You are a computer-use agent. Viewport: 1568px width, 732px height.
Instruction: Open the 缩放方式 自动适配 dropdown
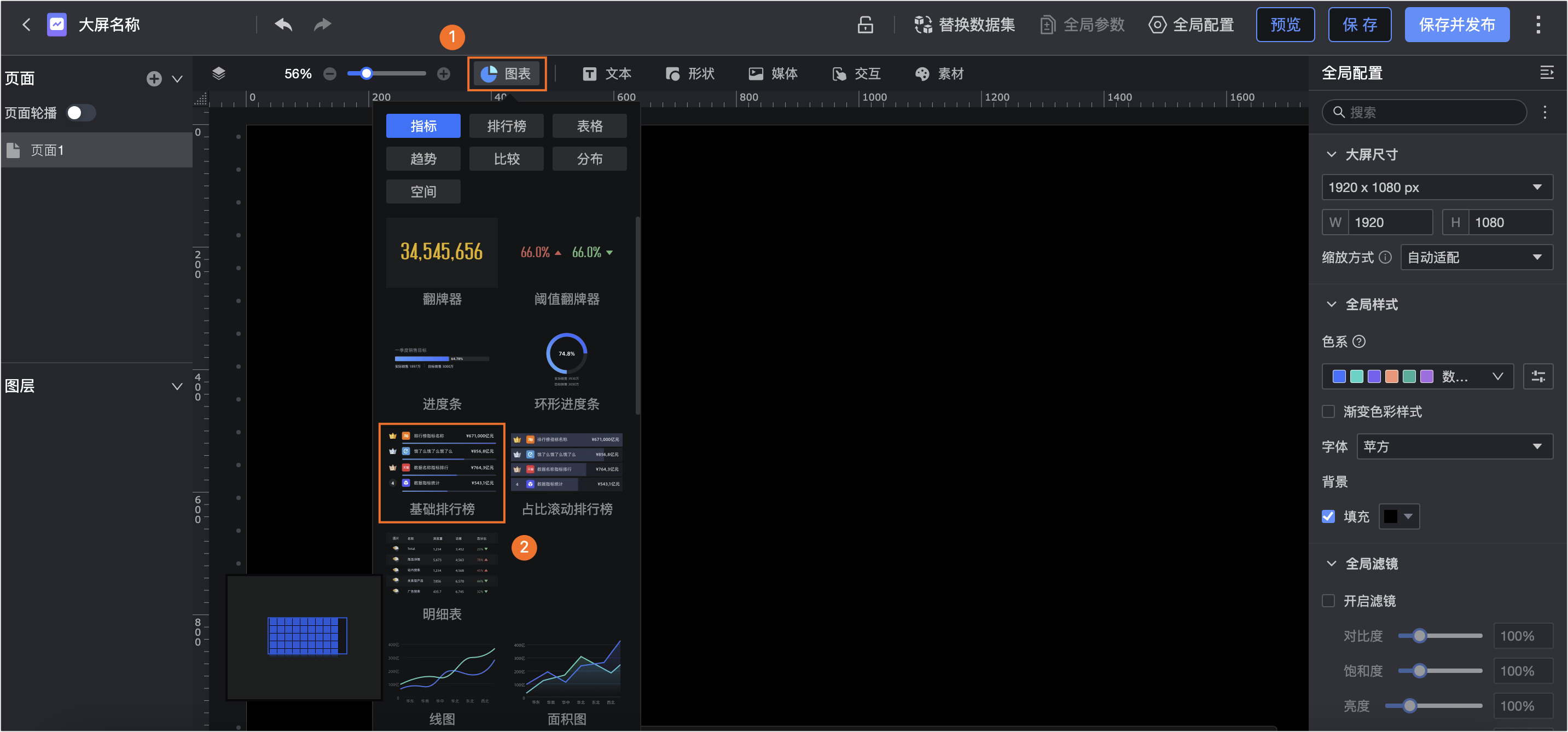point(1477,257)
